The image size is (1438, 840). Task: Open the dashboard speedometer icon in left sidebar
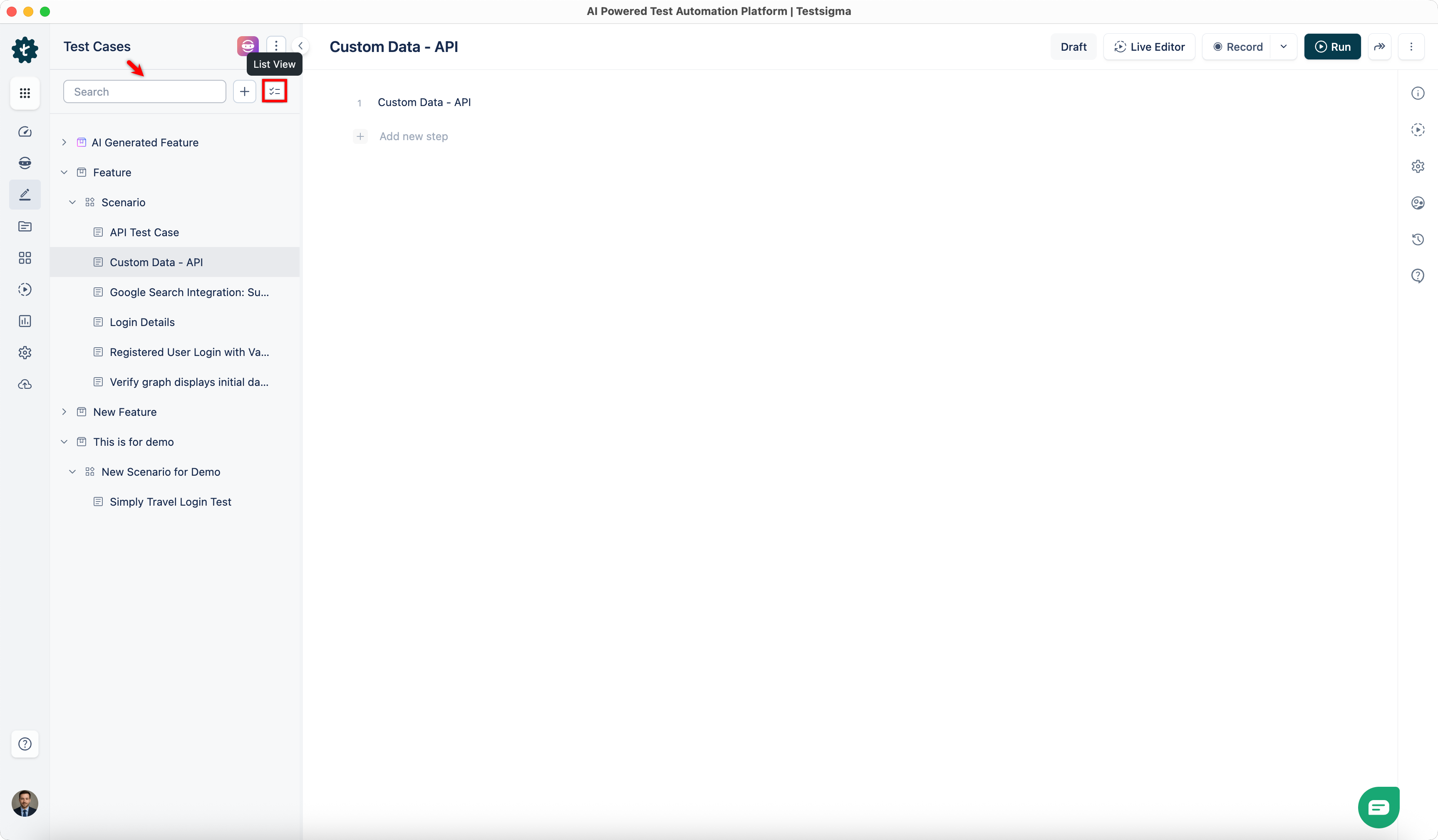(25, 131)
